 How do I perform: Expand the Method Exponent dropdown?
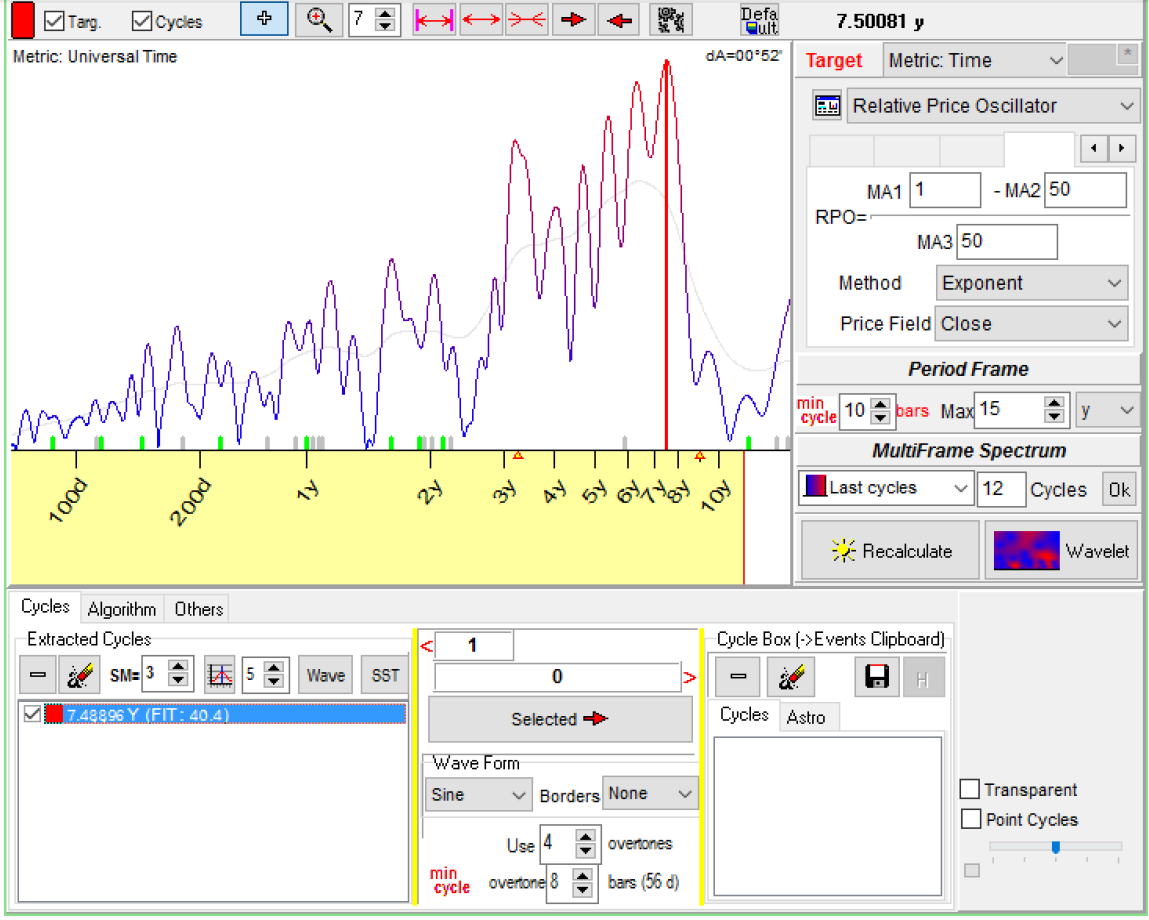(1032, 283)
